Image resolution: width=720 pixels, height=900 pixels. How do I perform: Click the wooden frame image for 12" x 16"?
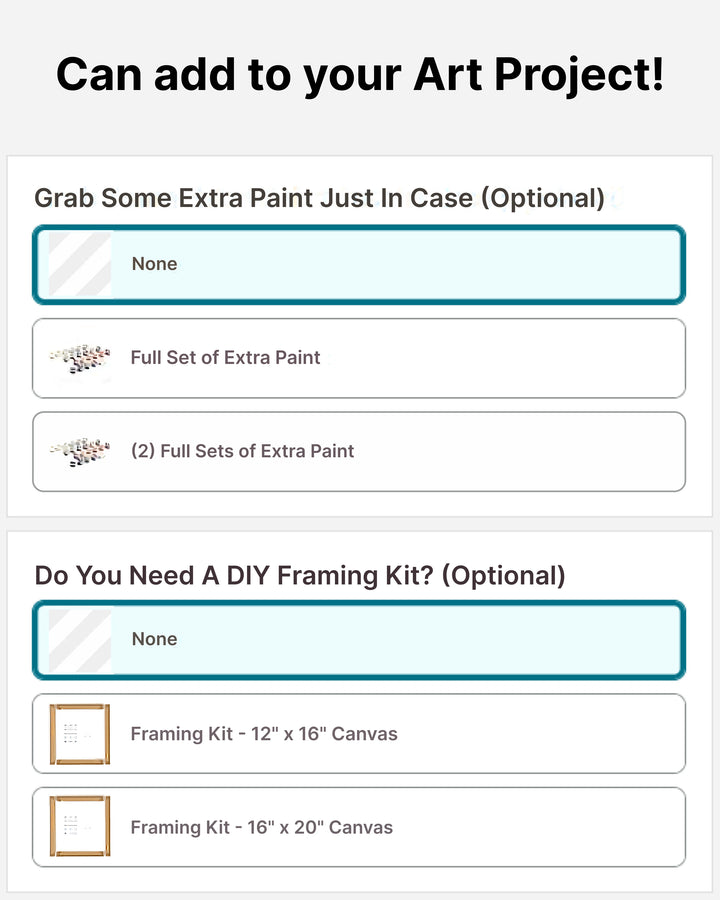[x=80, y=734]
